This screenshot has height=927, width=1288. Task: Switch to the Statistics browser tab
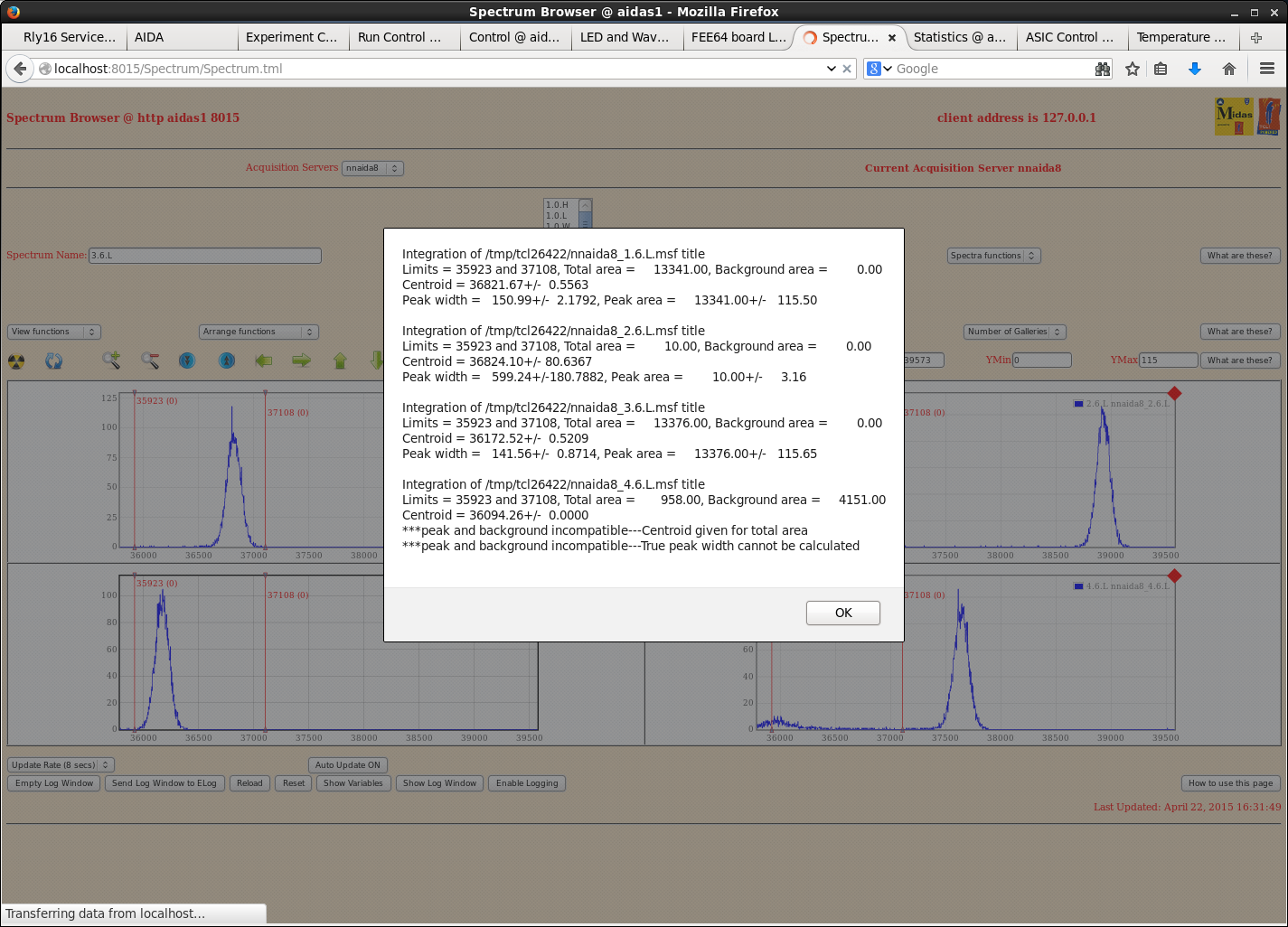pos(959,37)
